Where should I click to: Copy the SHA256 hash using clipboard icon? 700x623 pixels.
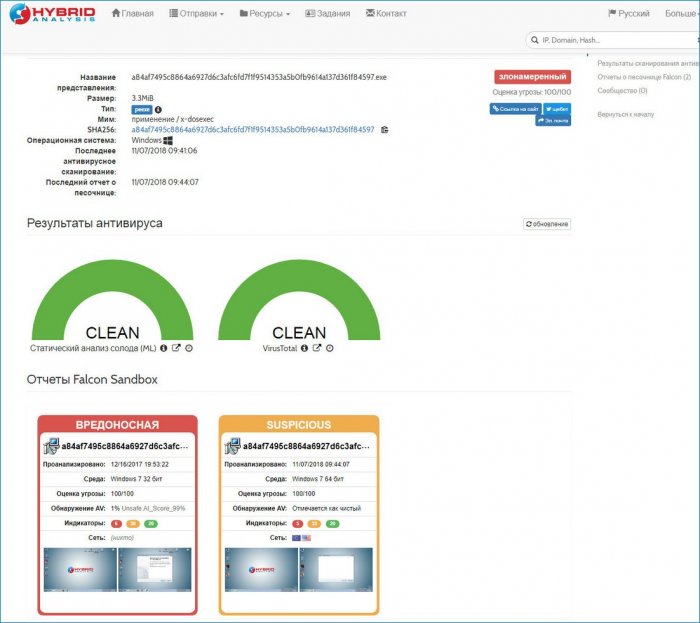click(x=385, y=130)
